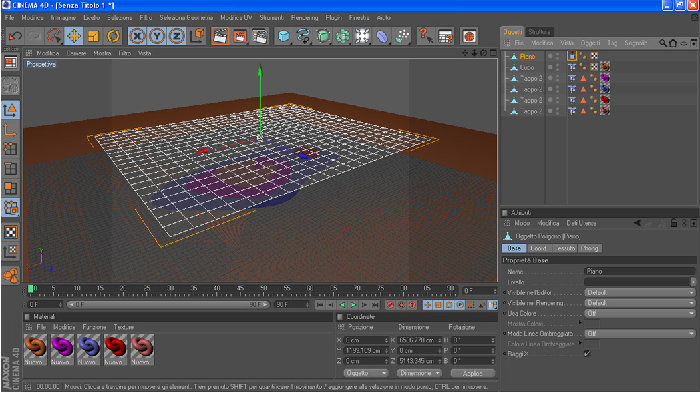Select the Piano object in tree

tap(527, 56)
